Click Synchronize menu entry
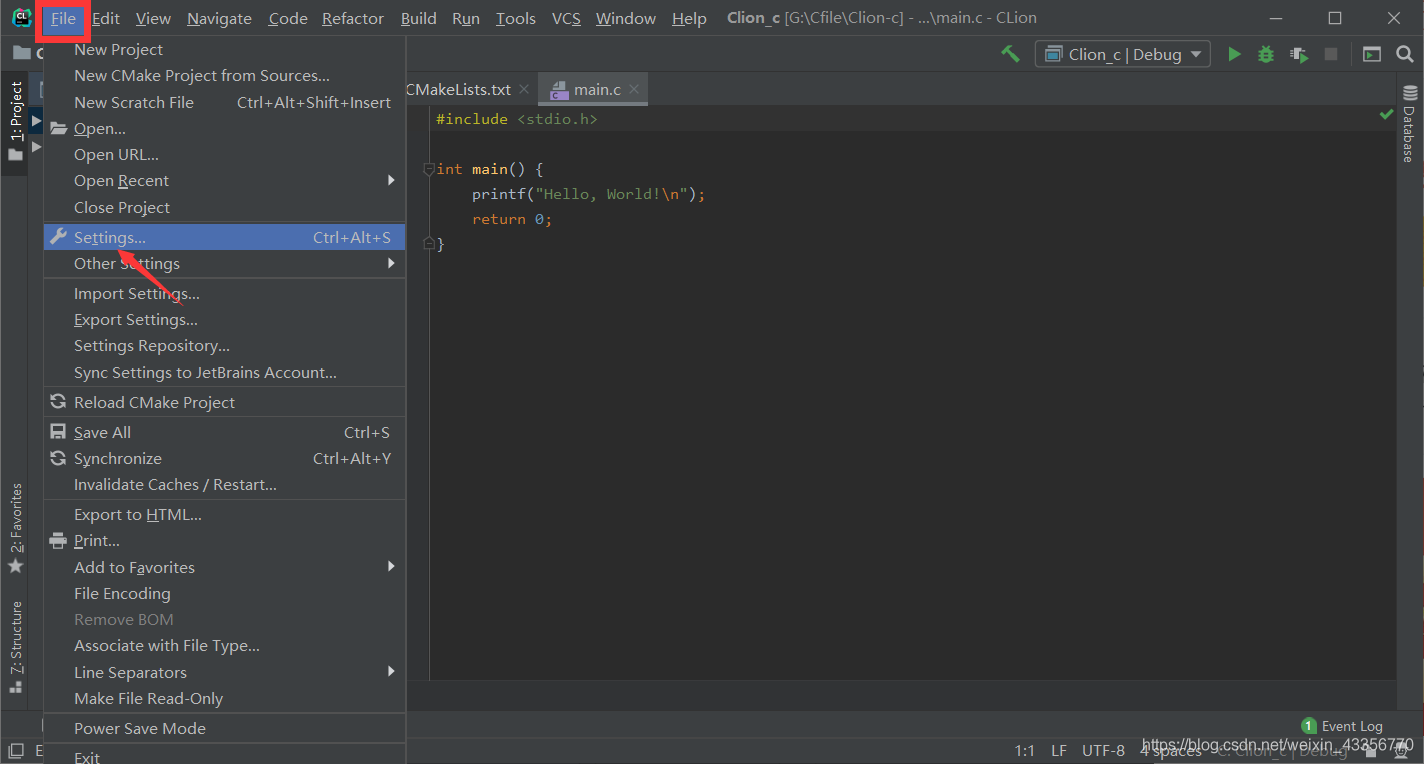Viewport: 1424px width, 764px height. pyautogui.click(x=225, y=459)
